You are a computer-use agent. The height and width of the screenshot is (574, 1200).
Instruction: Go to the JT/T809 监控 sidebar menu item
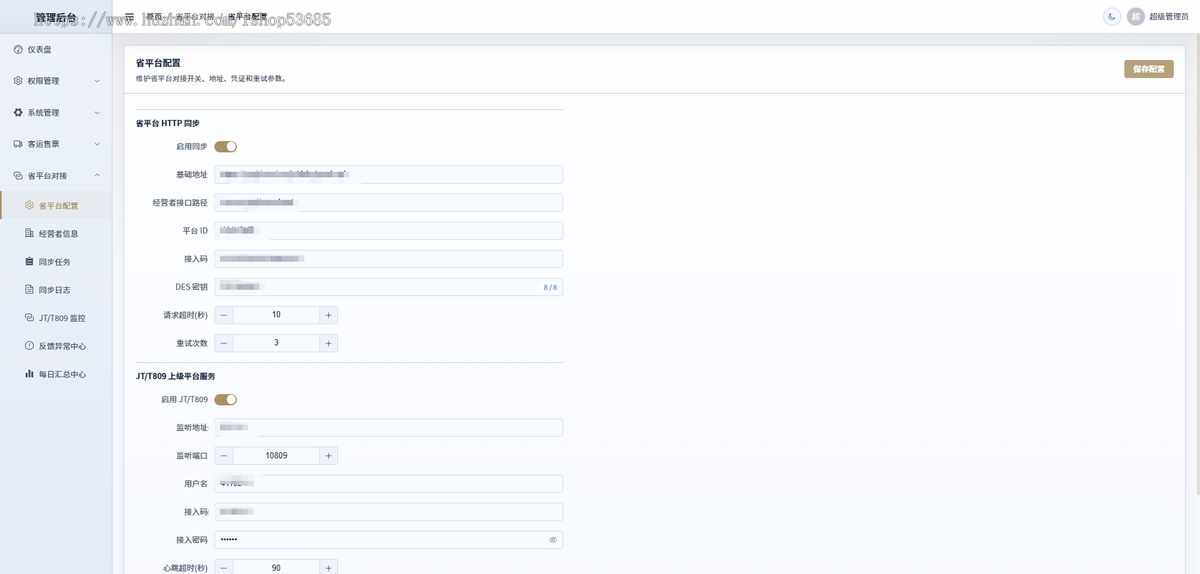click(x=56, y=318)
